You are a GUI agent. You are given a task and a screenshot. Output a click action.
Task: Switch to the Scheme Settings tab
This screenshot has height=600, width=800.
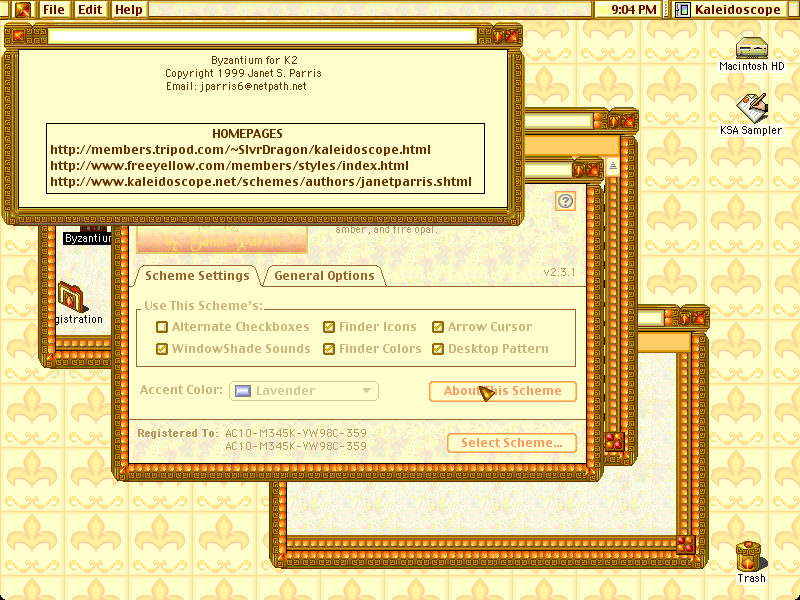(x=197, y=276)
